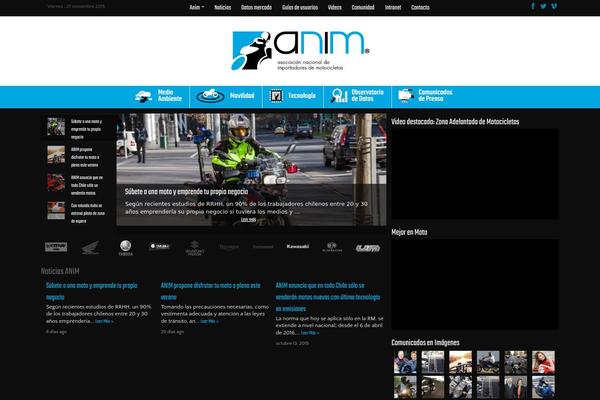
Task: Click the Comunicados de Prensa camera icon
Action: 406,96
